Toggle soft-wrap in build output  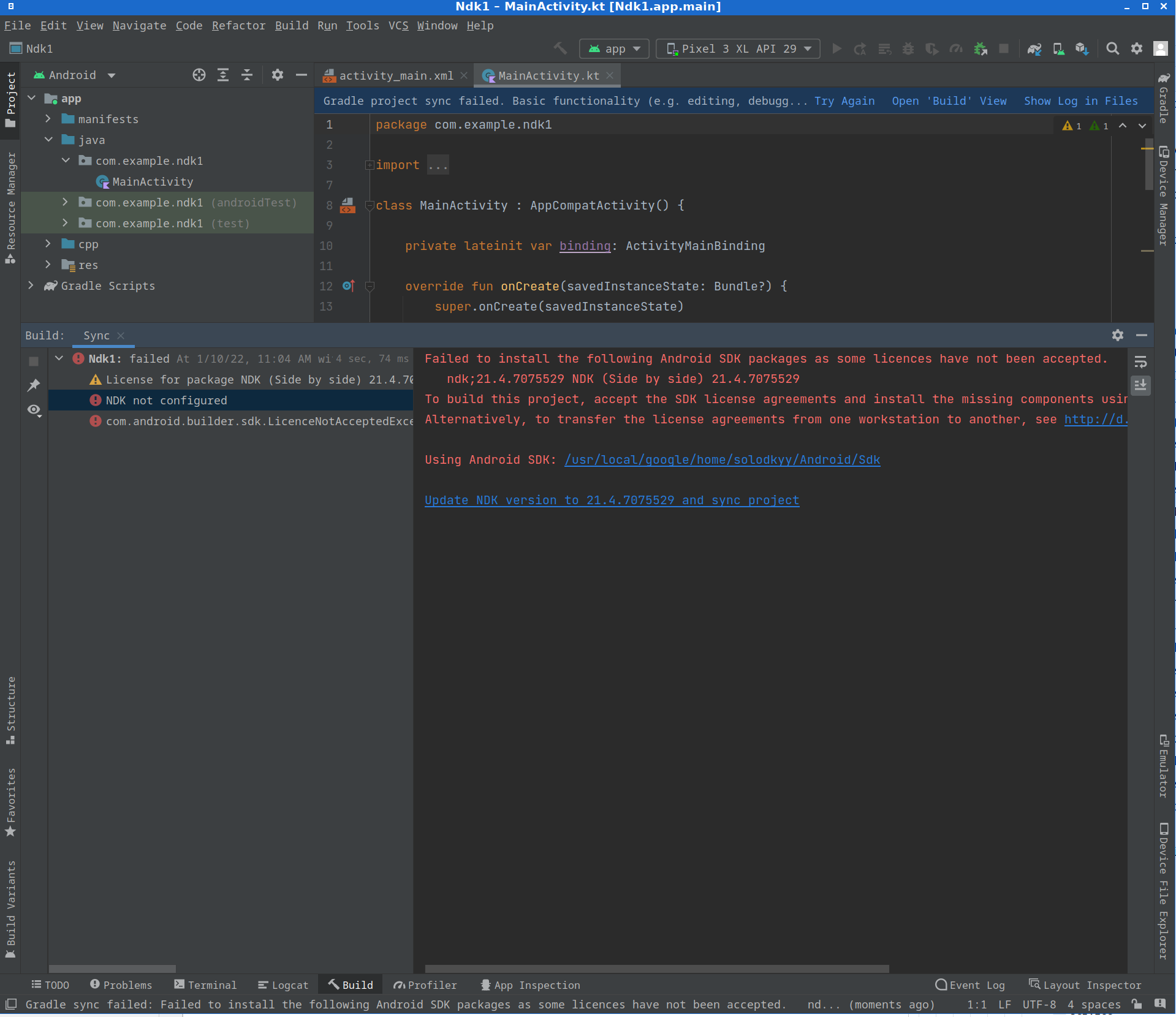tap(1140, 362)
